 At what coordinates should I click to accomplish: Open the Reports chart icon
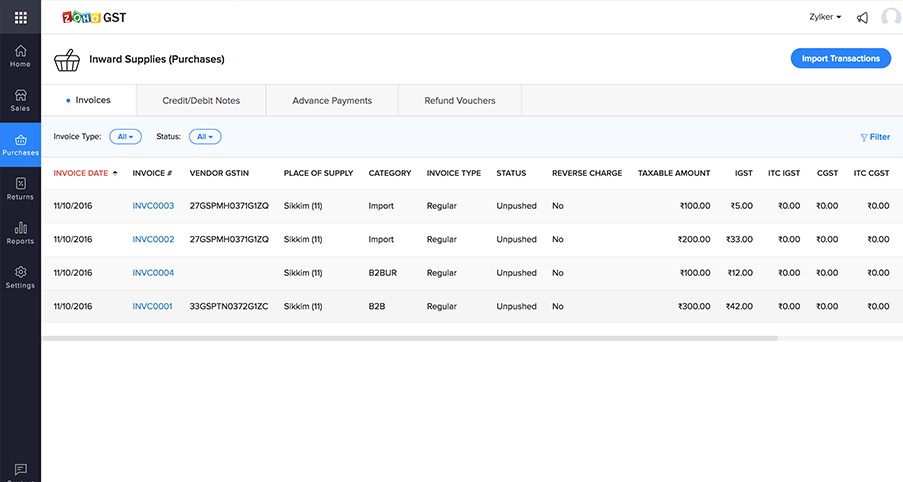[20, 232]
